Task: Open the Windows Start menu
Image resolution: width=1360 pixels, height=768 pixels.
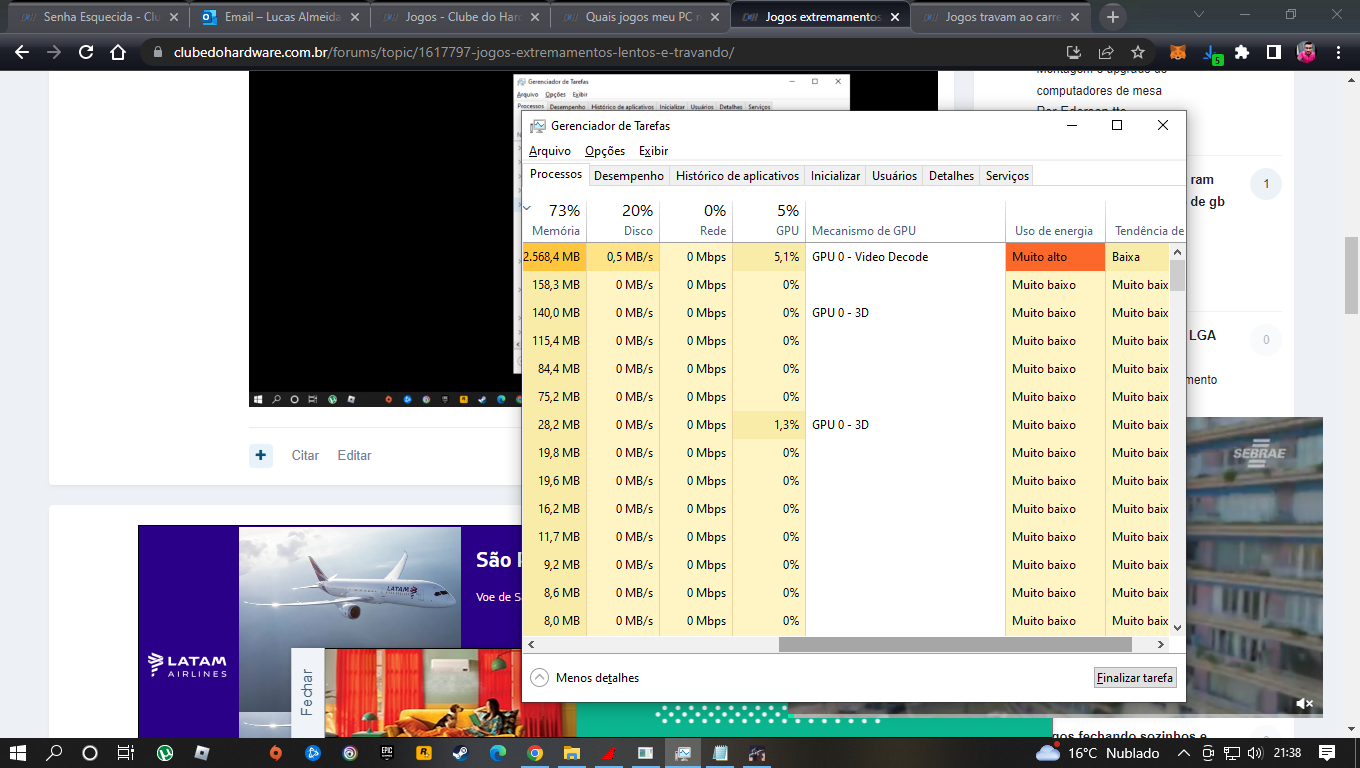Action: tap(18, 753)
